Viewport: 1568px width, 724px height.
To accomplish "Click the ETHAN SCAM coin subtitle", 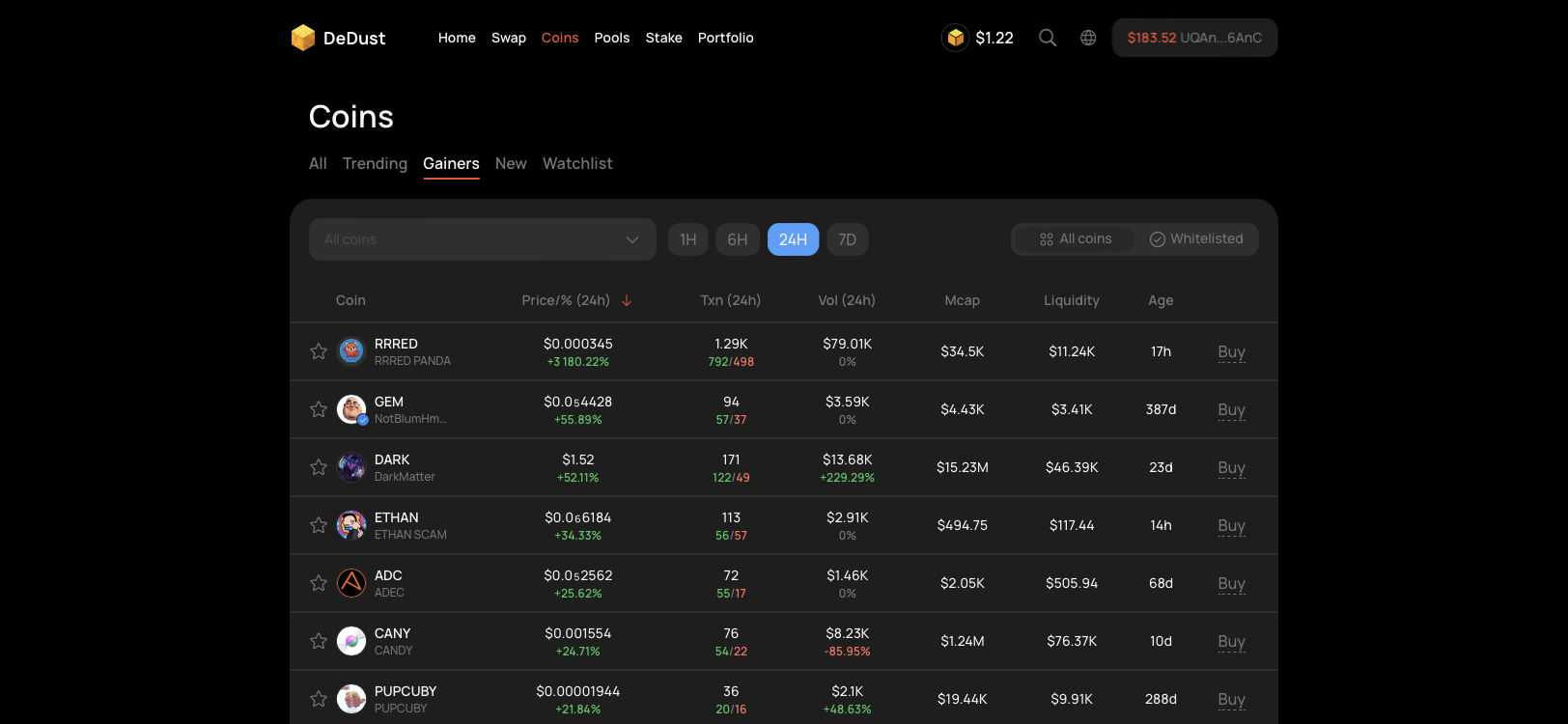I will [x=410, y=535].
